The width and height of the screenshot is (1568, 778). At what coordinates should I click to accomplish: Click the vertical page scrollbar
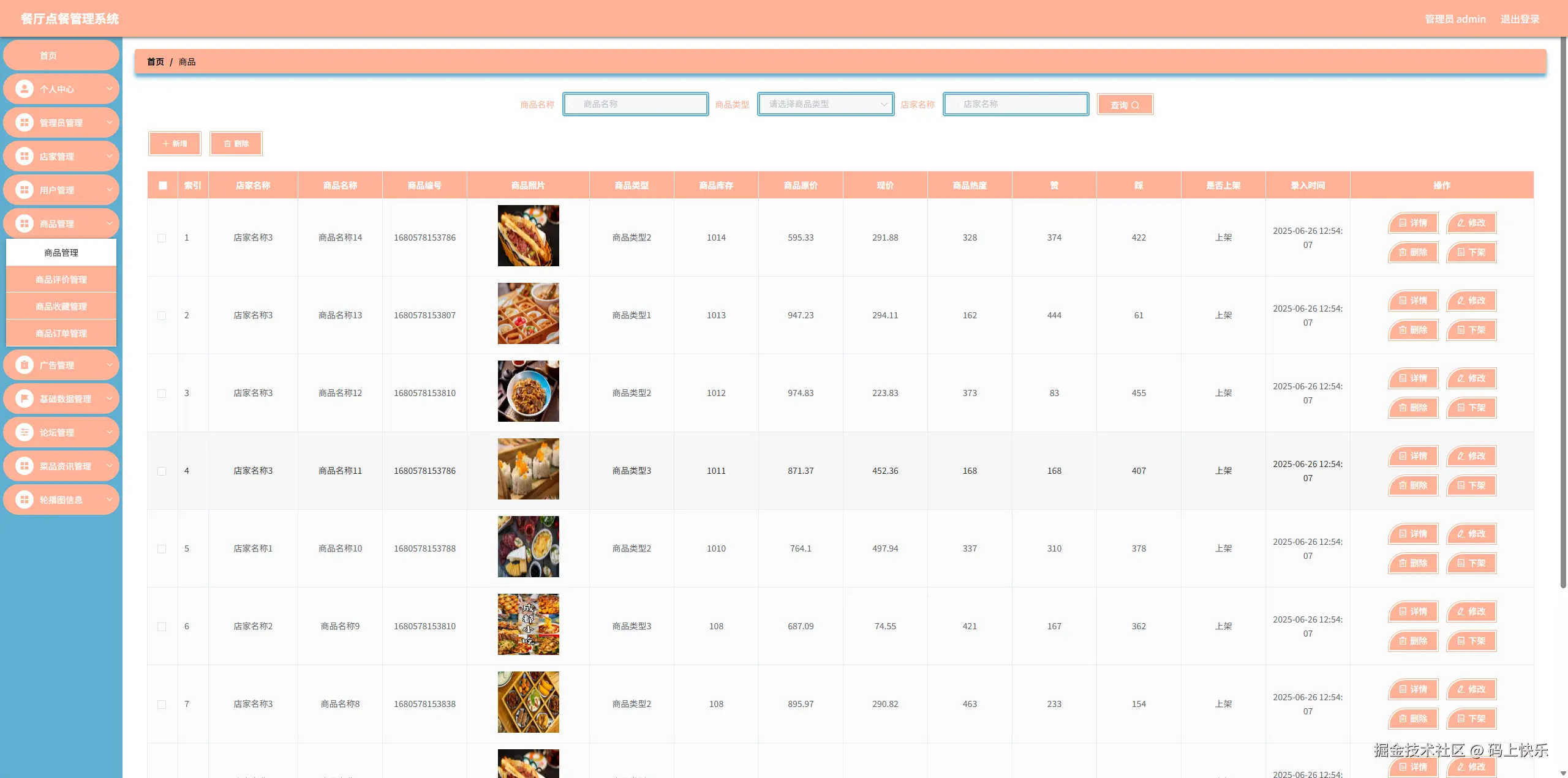1562,306
